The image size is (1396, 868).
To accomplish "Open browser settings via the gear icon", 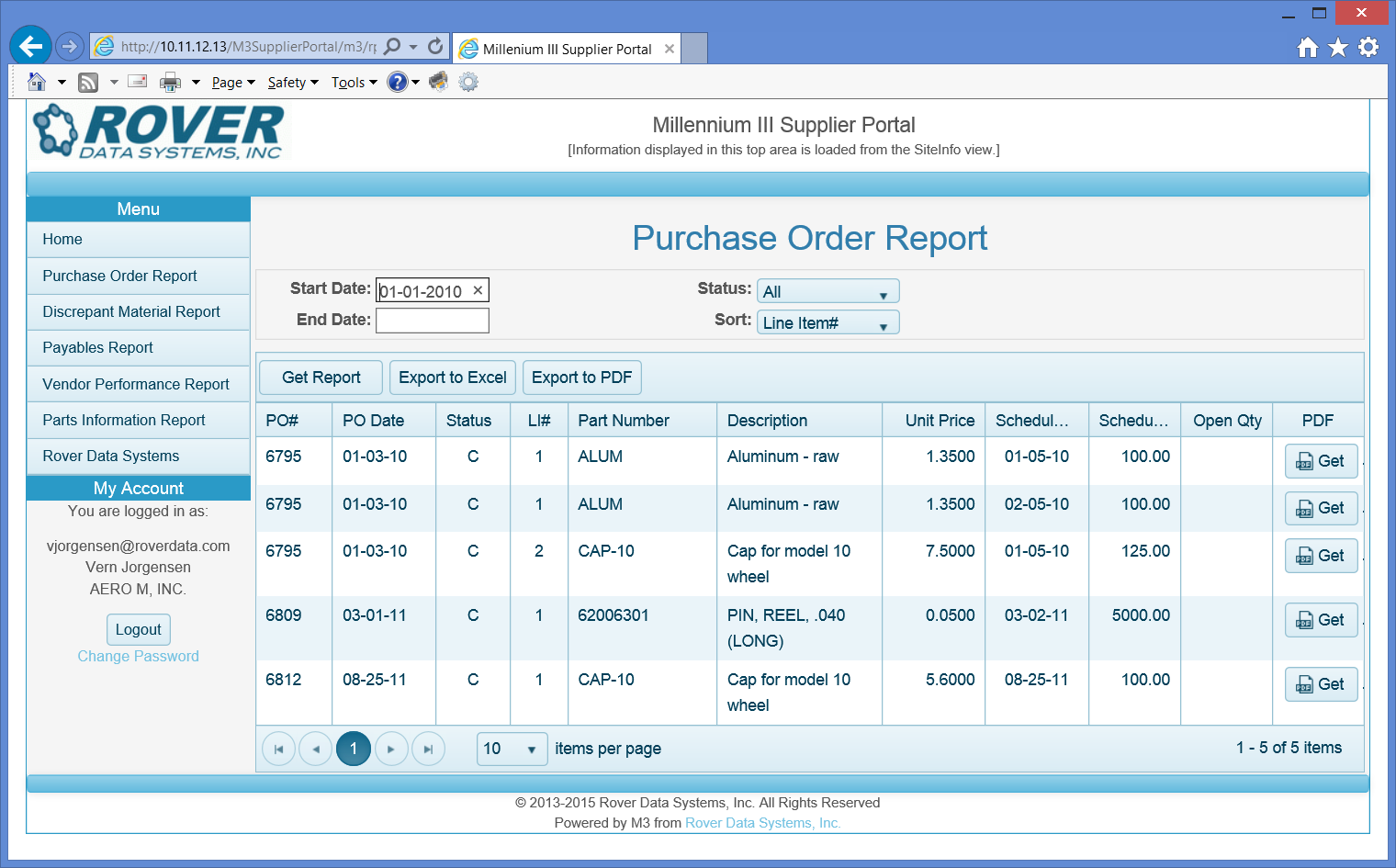I will pos(1368,47).
